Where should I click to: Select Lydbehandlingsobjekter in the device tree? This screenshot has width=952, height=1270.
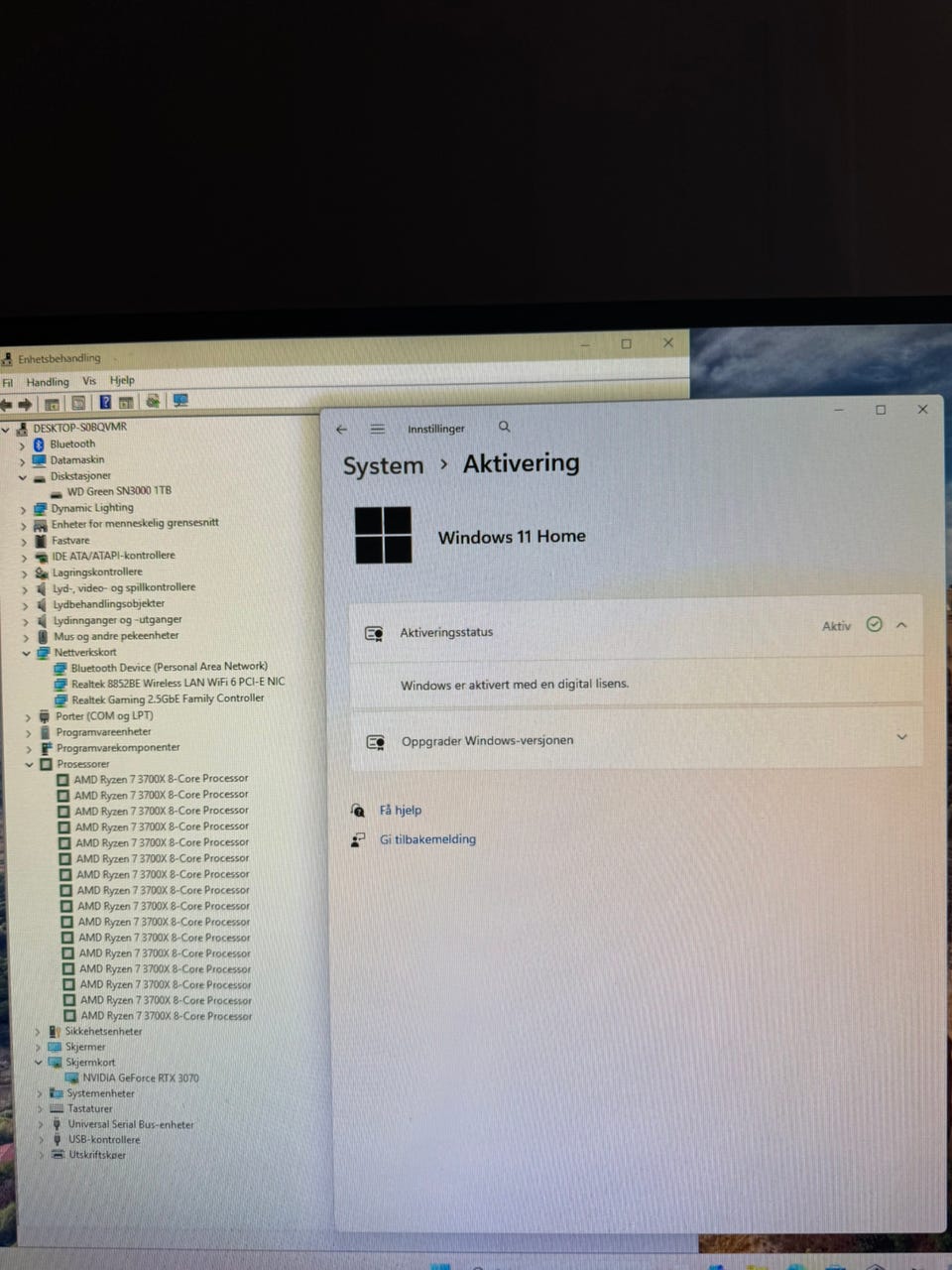(109, 604)
